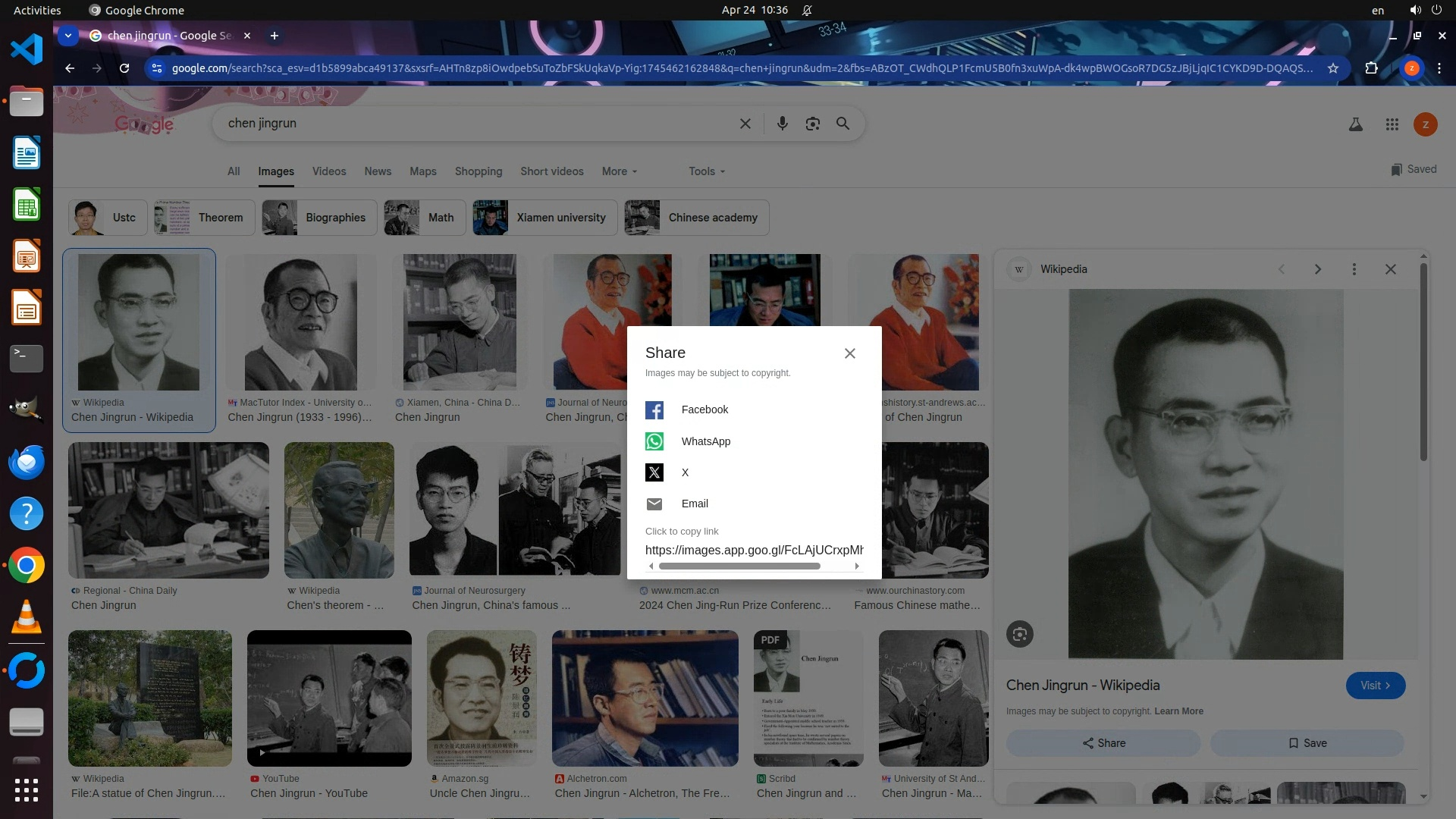Switch to the Videos search tab

[328, 171]
